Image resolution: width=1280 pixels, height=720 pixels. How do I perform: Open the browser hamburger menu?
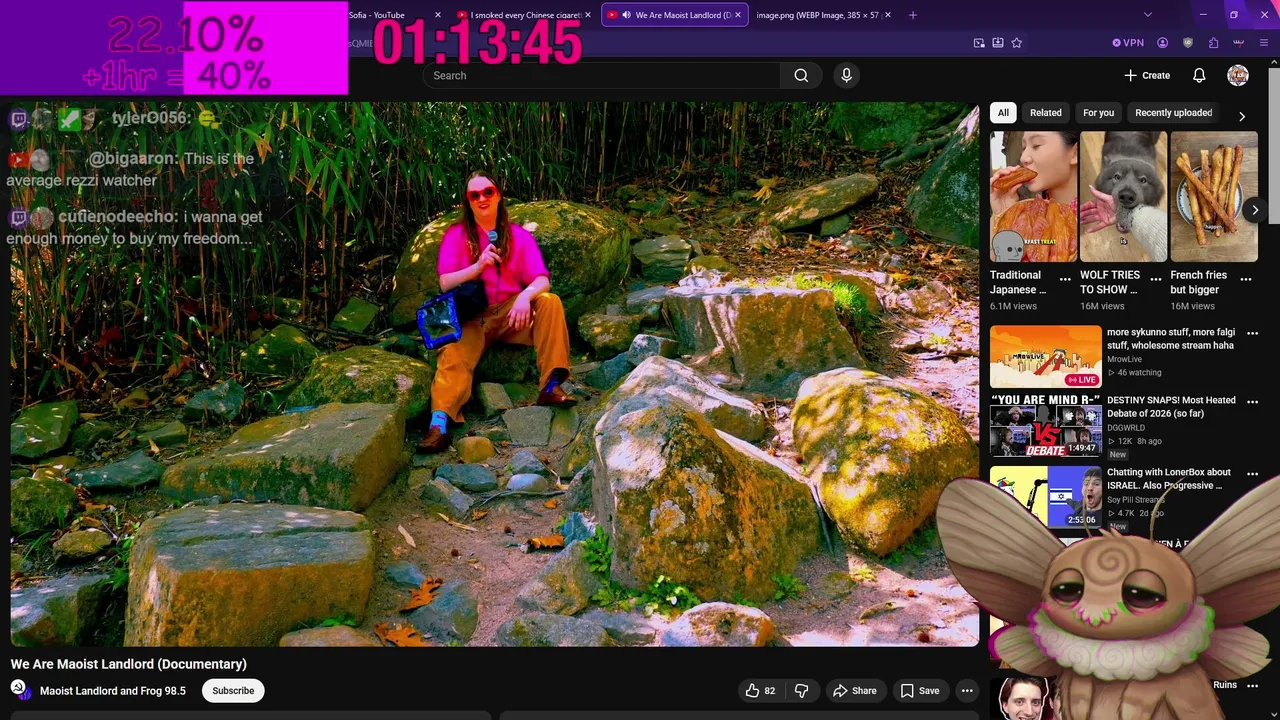(x=1264, y=43)
